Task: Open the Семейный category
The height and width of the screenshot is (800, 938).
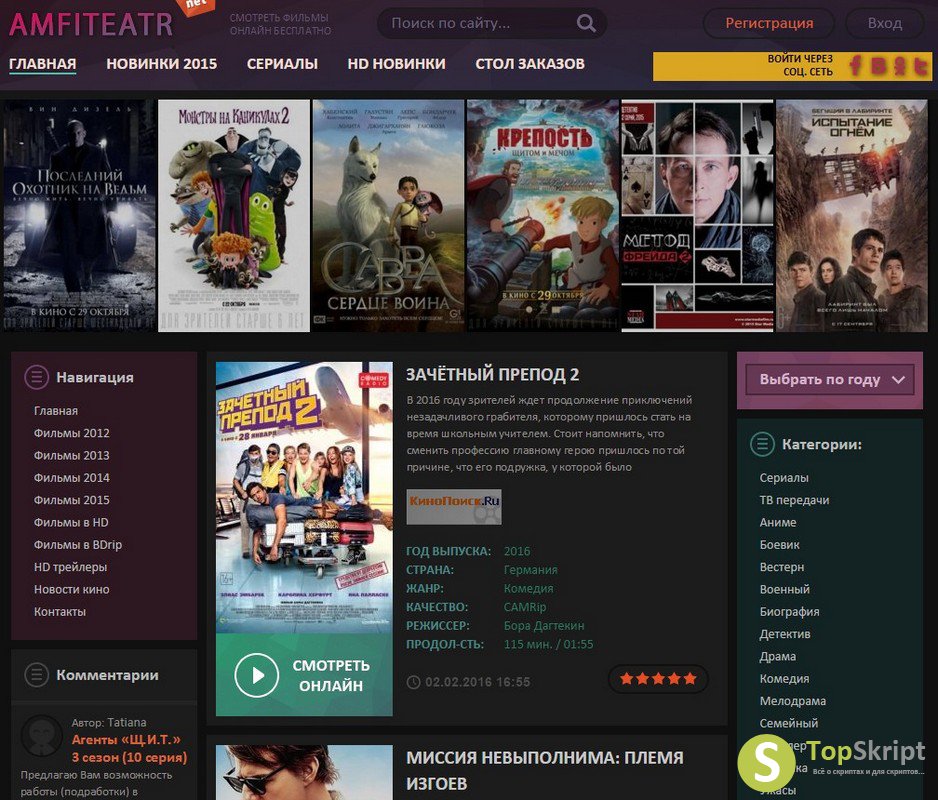Action: click(x=789, y=723)
